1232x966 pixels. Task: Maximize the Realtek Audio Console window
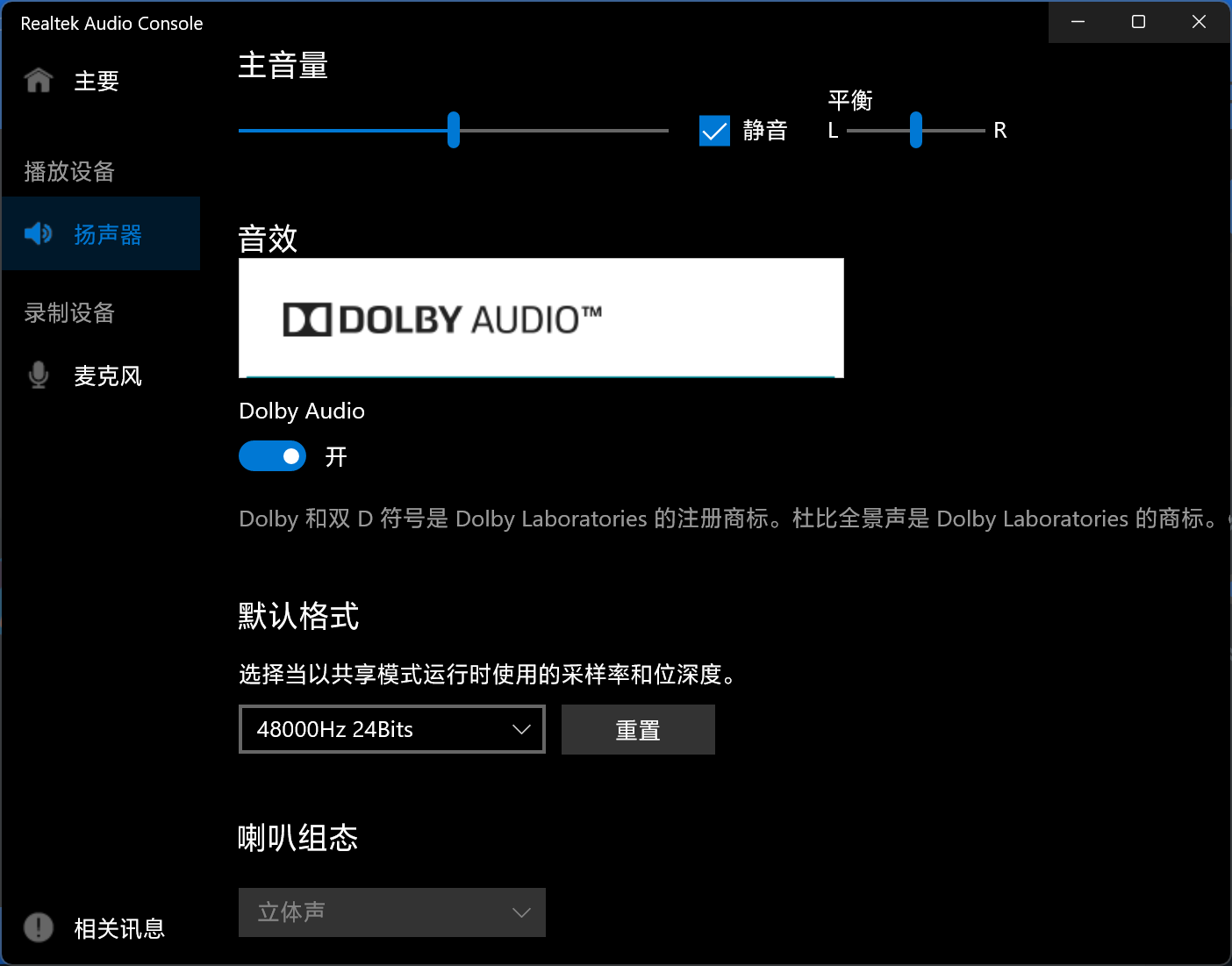tap(1138, 22)
